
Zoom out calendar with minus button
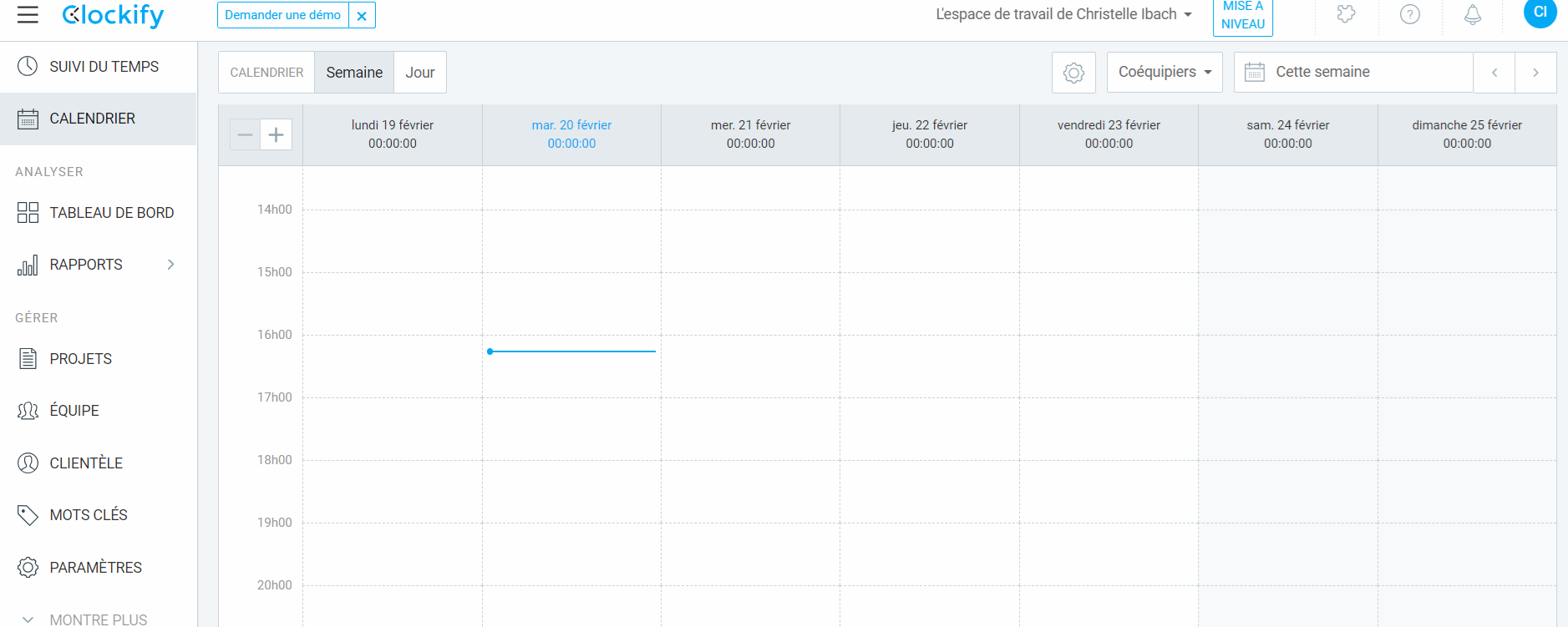point(245,134)
